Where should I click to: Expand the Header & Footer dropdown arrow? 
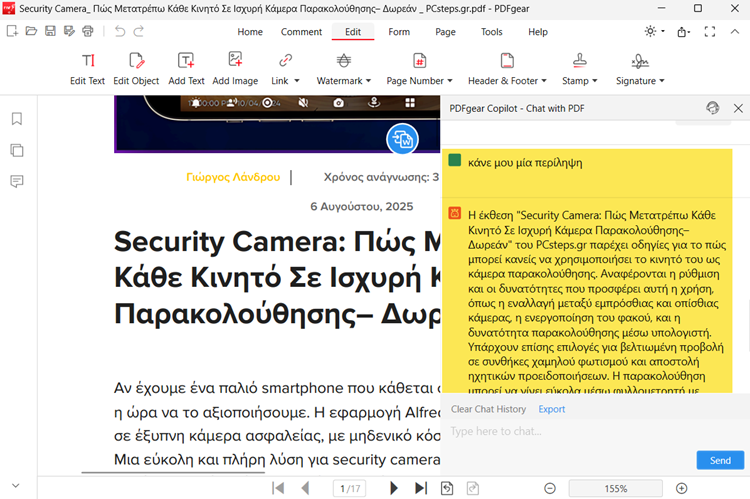544,81
